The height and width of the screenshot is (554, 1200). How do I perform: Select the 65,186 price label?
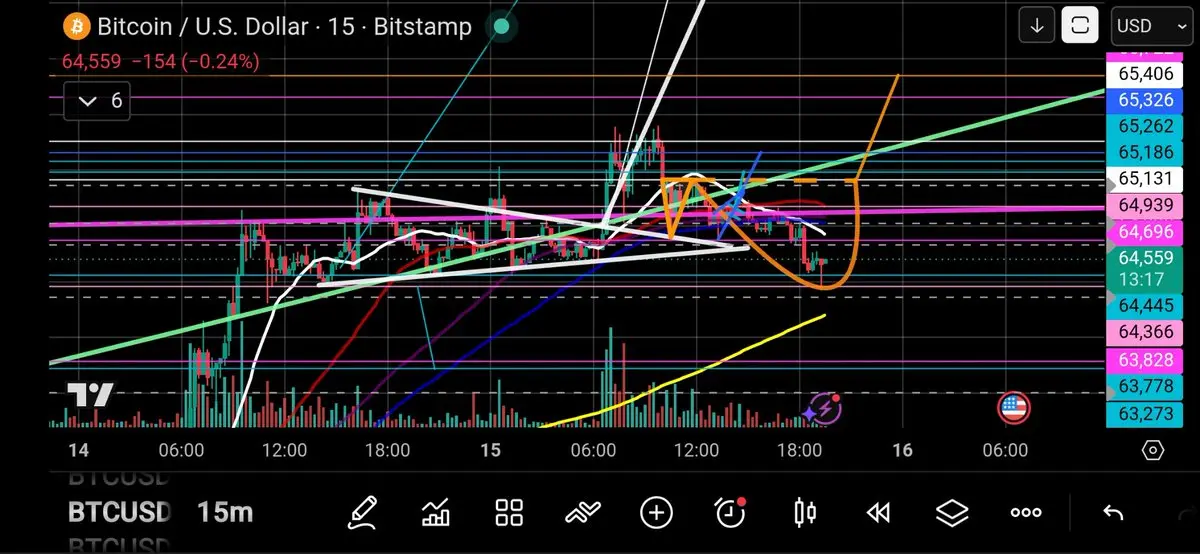1145,152
